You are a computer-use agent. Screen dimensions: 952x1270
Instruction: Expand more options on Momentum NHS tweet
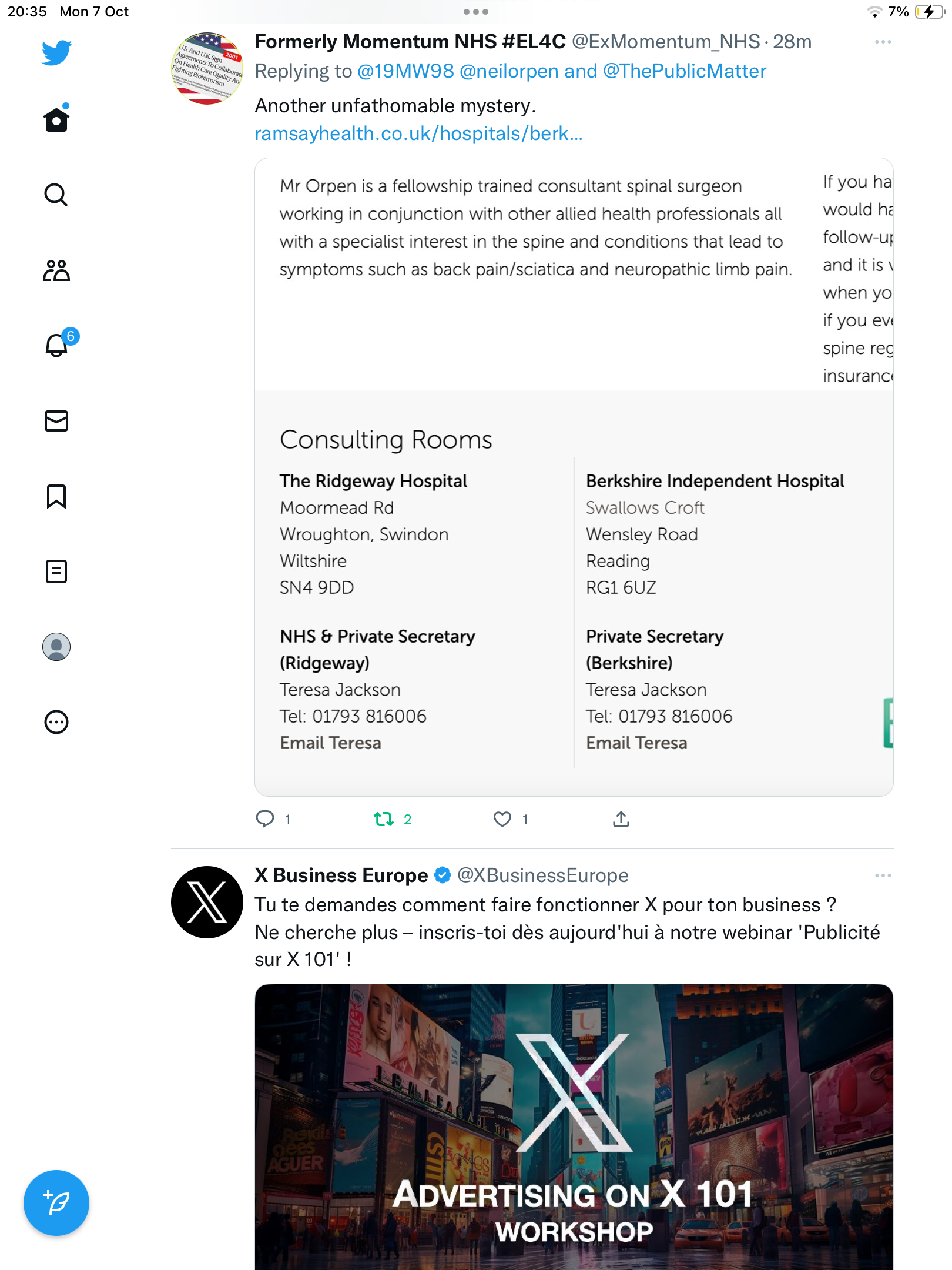[x=883, y=42]
